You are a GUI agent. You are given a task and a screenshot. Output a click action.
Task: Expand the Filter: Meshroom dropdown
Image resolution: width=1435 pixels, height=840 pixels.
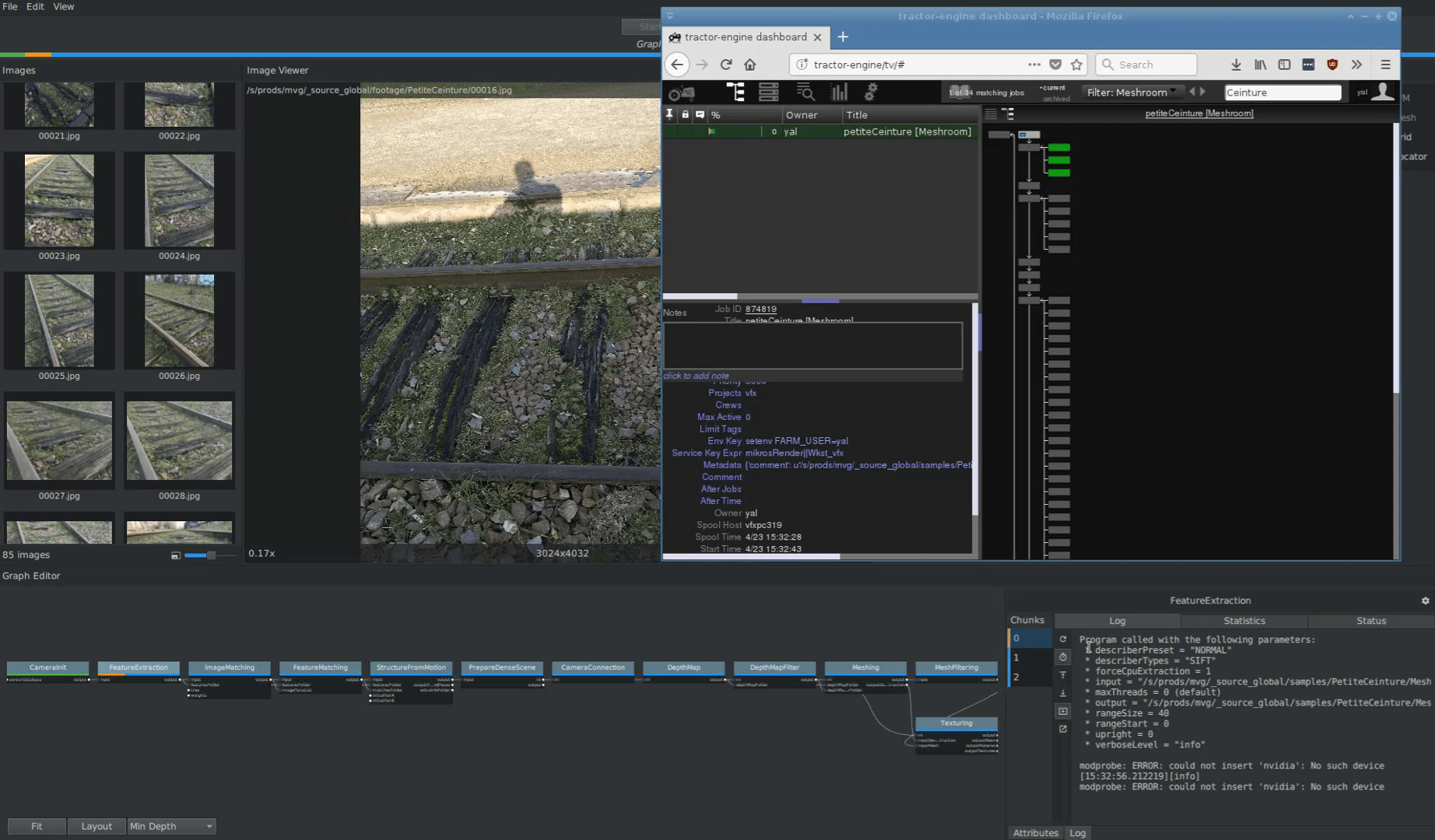(x=1132, y=93)
